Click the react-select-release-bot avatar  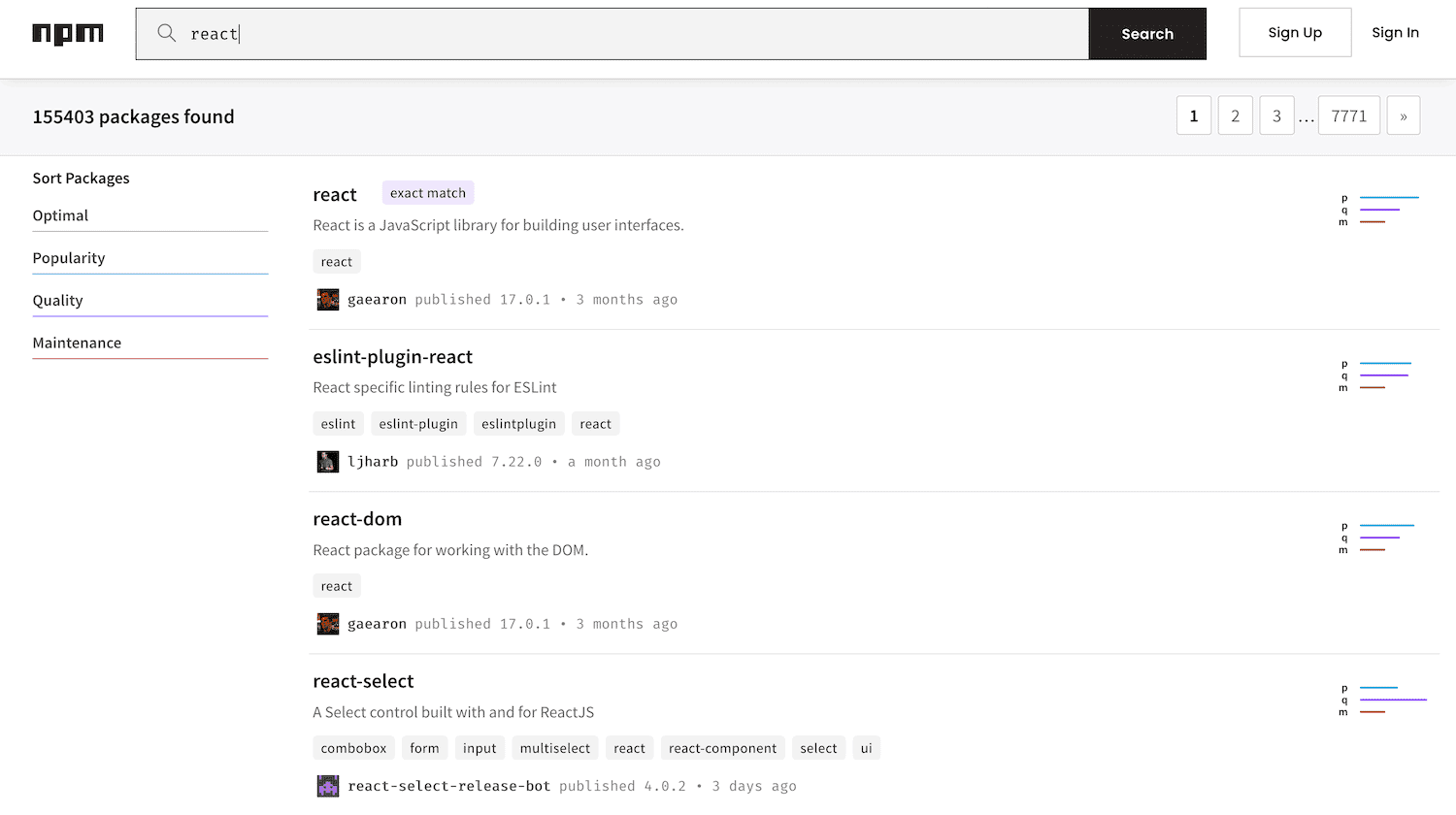pos(328,785)
